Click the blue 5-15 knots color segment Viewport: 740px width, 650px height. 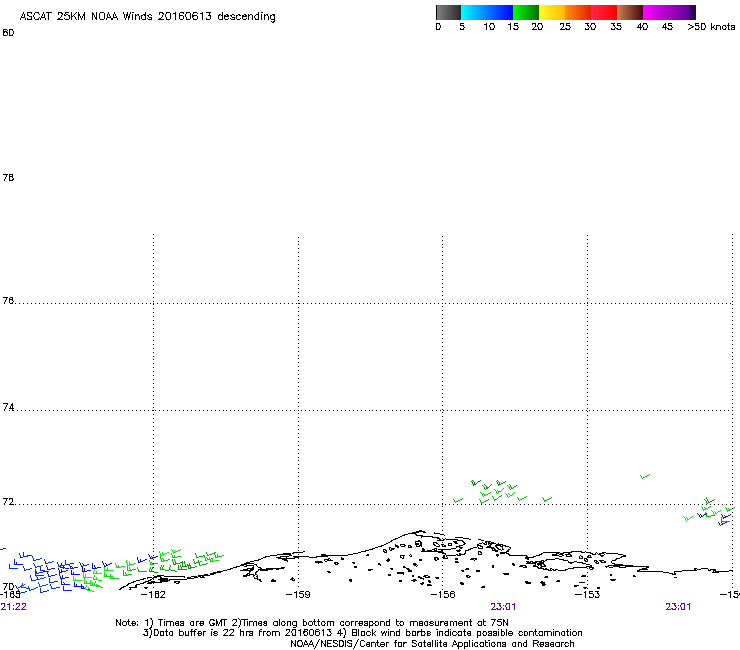coord(487,12)
